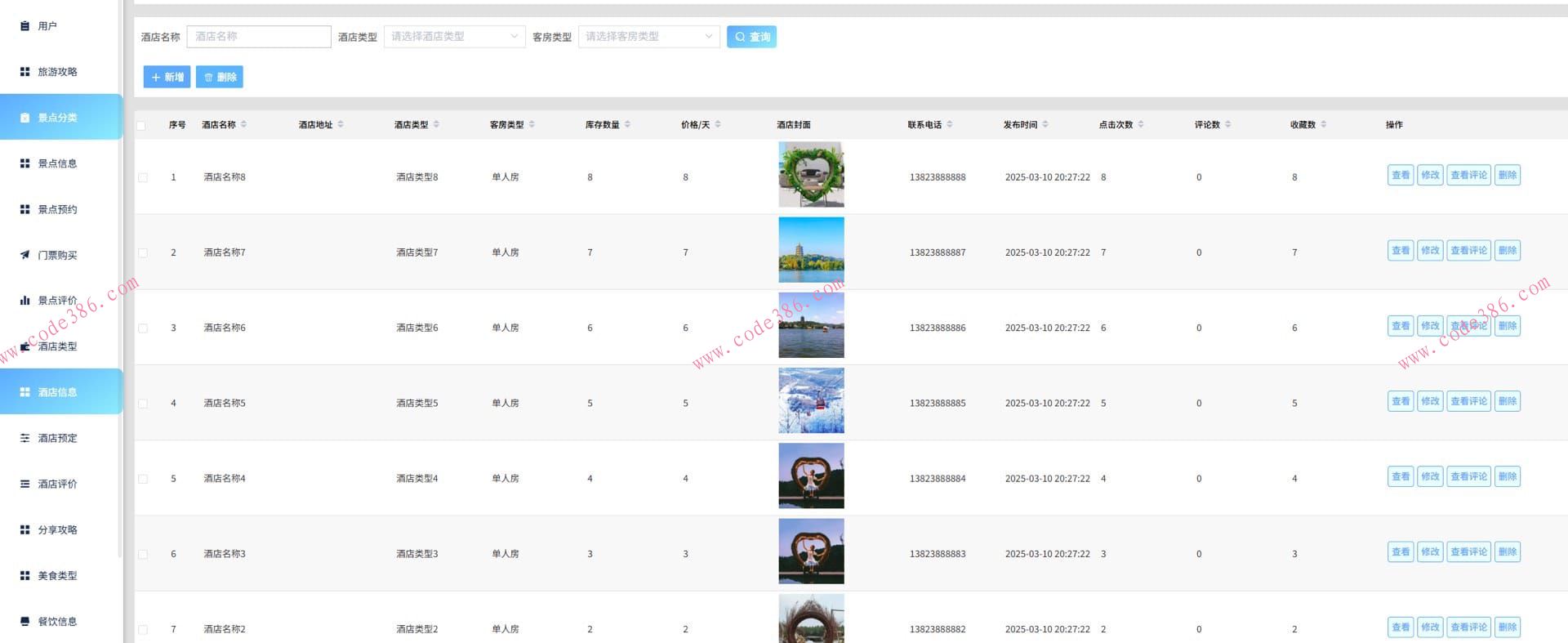Image resolution: width=1568 pixels, height=643 pixels.
Task: Sort by 酒店名称 column arrows
Action: 243,124
